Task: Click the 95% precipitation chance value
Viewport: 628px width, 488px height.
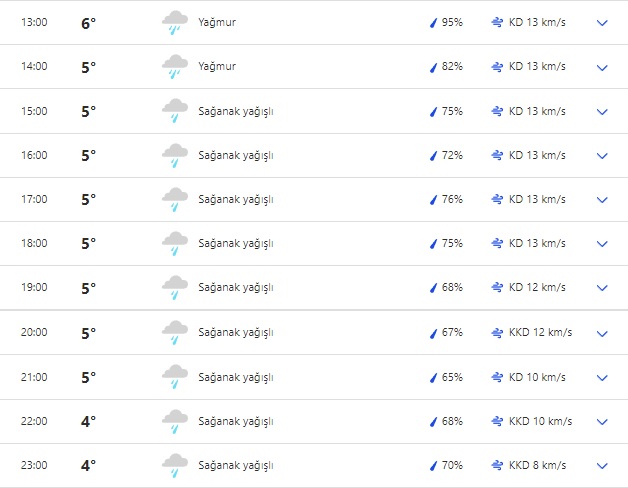Action: [452, 22]
